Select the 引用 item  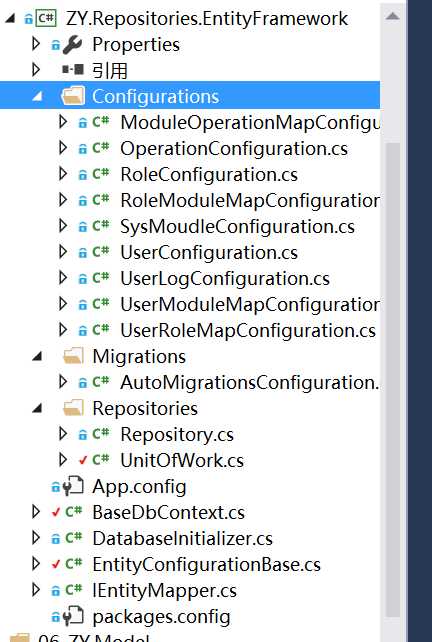(110, 70)
